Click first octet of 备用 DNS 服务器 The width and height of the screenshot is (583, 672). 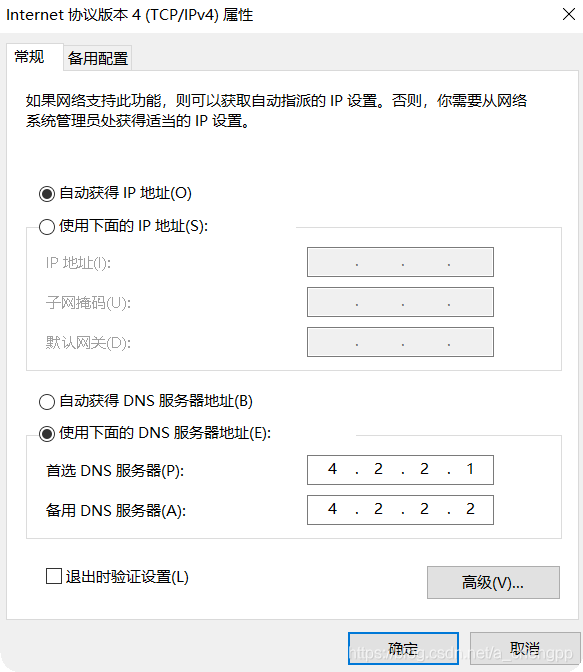332,509
